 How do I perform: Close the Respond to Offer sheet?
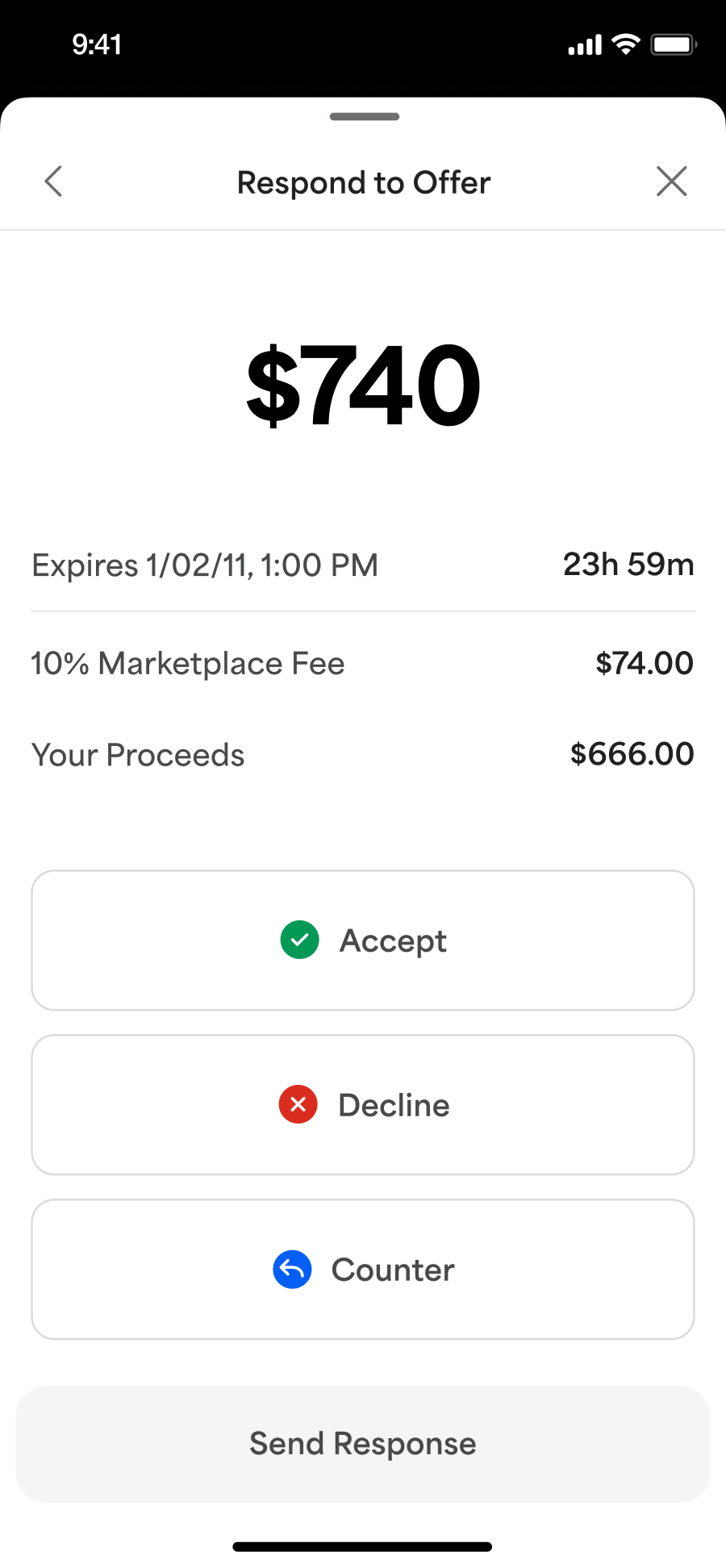(x=671, y=181)
